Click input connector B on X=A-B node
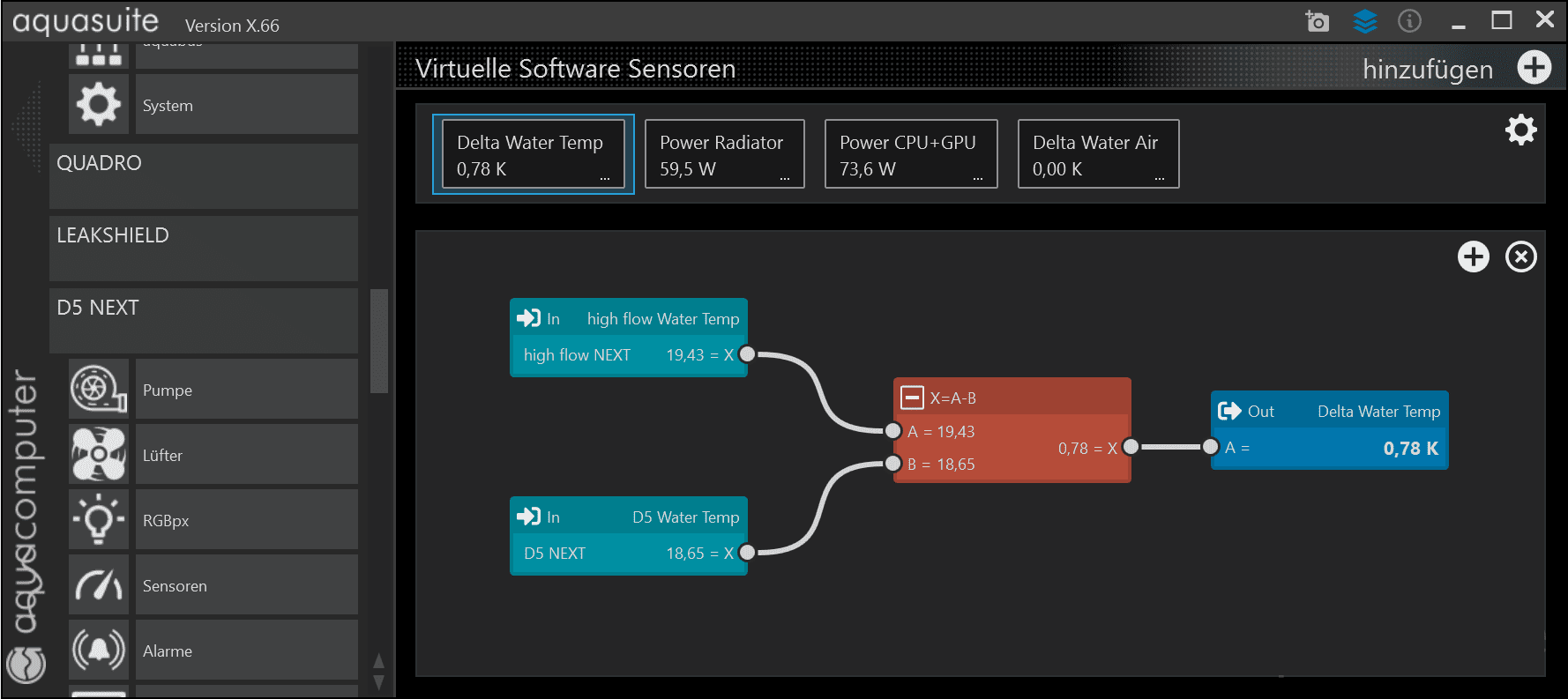Viewport: 1568px width, 699px height. click(893, 464)
